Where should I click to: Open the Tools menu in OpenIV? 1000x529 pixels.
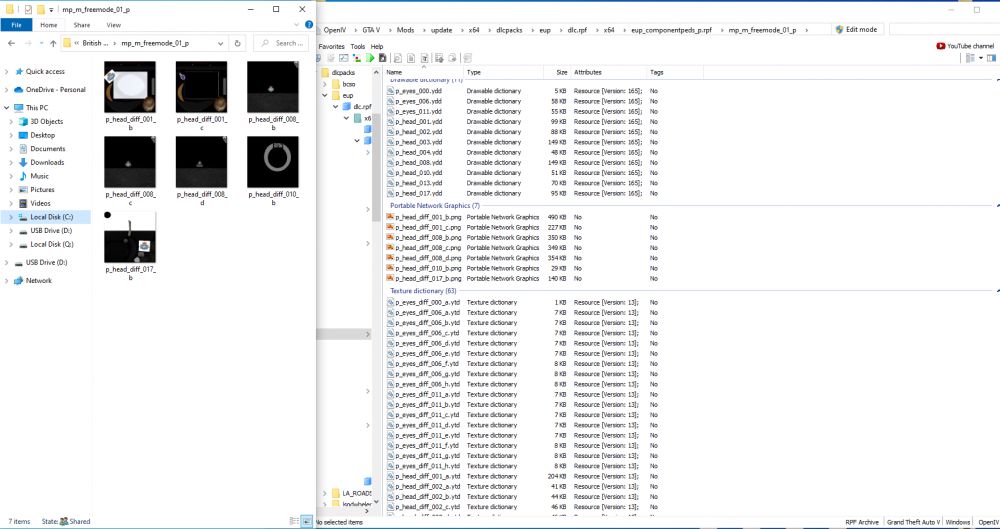[358, 47]
